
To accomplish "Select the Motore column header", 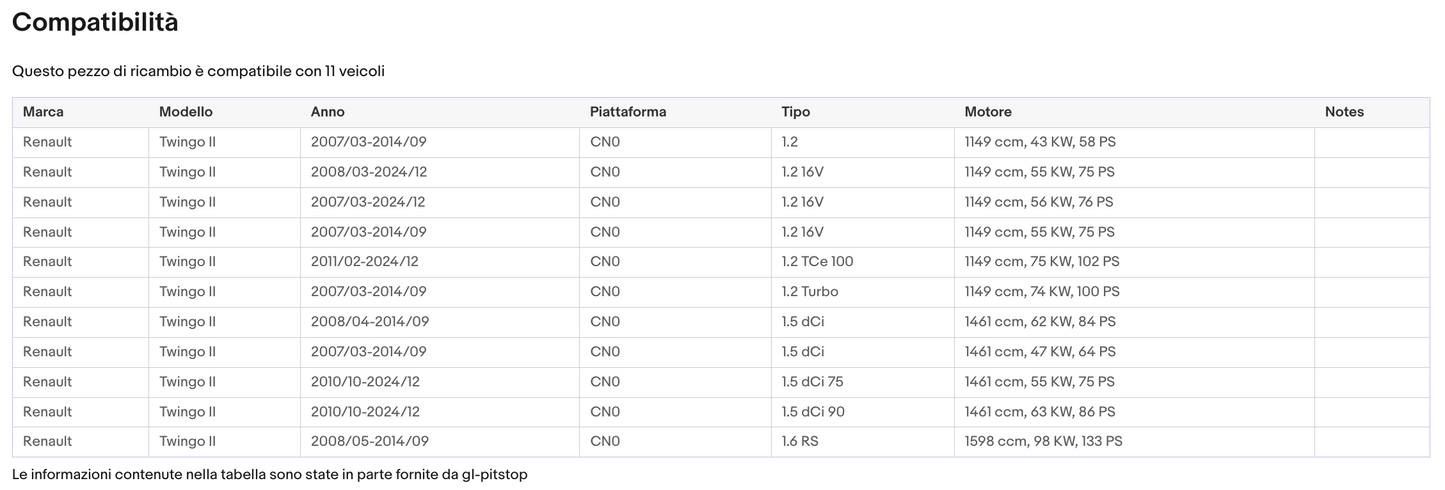I will pos(988,112).
